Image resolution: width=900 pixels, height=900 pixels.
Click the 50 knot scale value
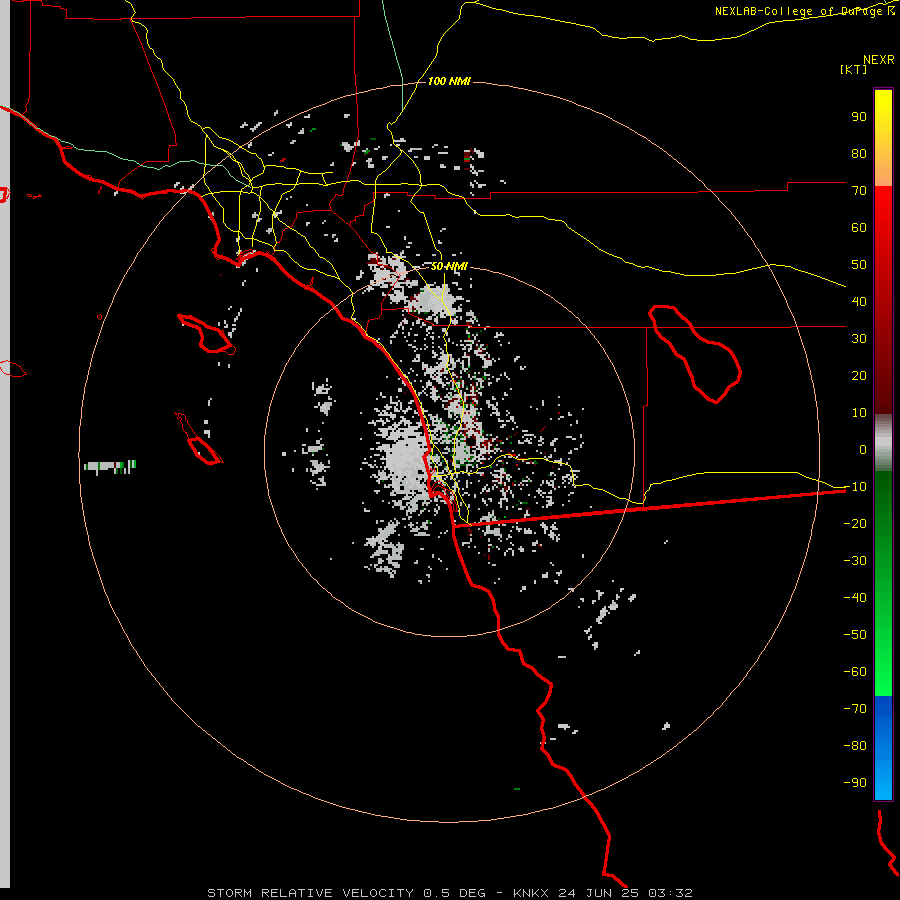click(859, 265)
